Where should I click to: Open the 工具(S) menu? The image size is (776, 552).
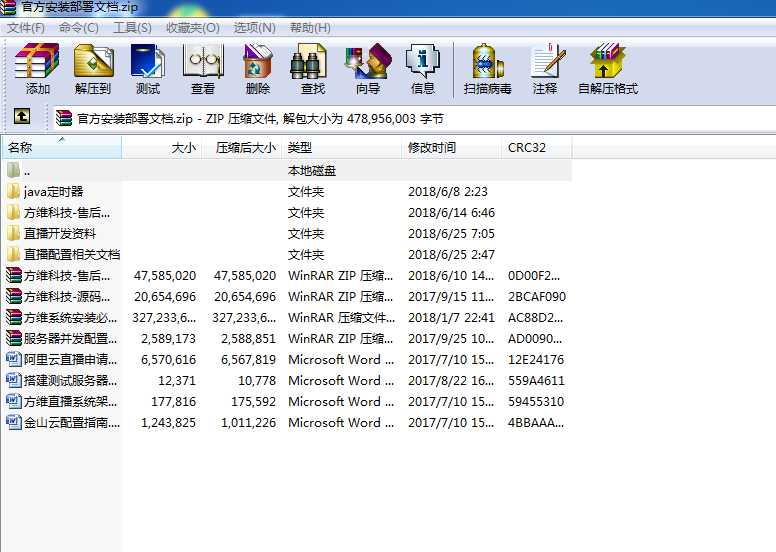132,28
